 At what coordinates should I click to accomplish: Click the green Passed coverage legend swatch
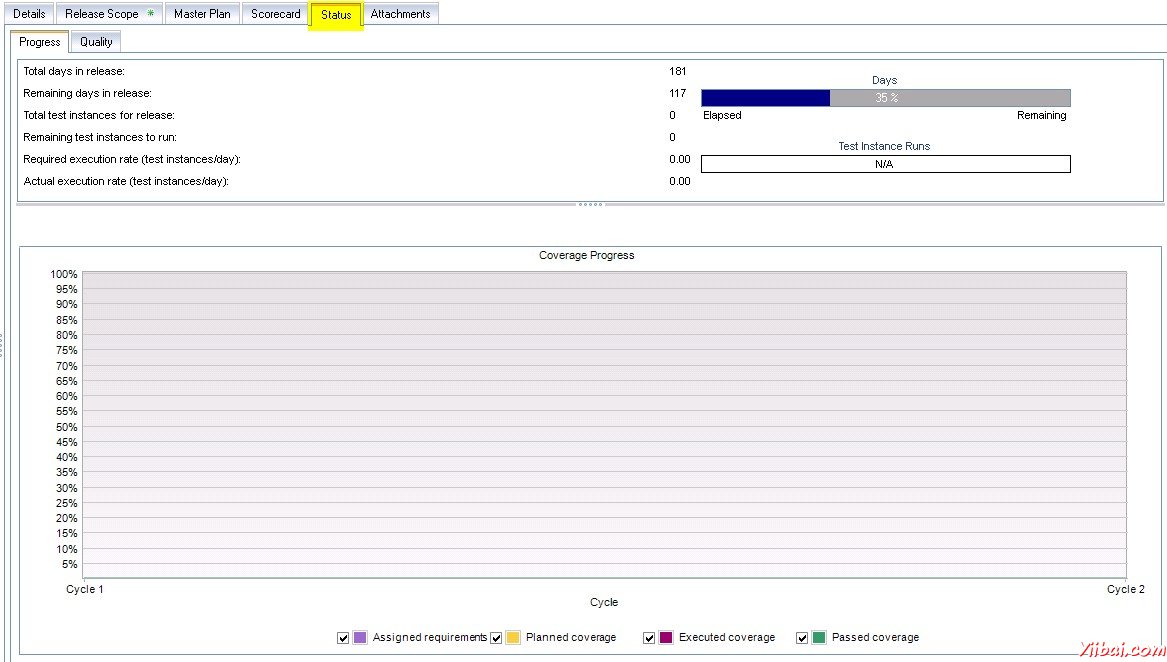(x=819, y=638)
